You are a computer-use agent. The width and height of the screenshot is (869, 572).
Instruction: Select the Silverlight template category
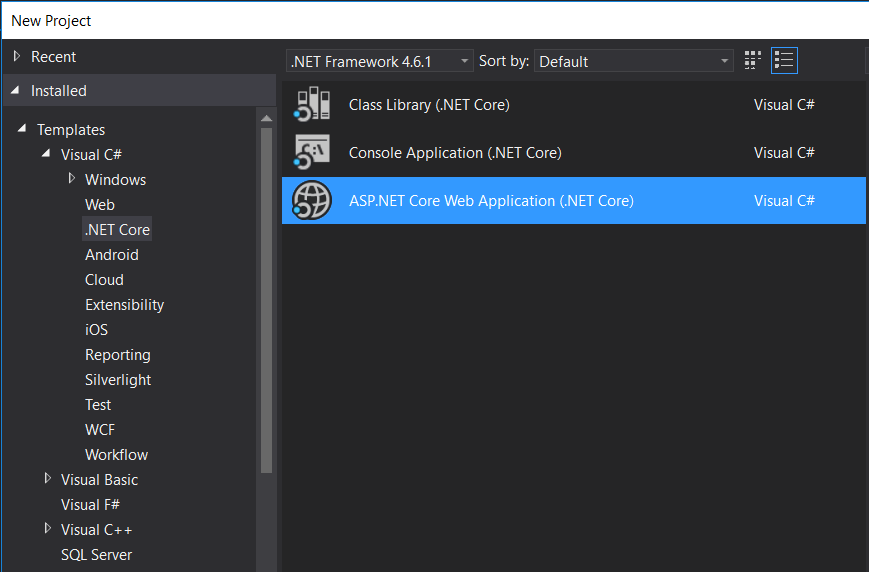(117, 380)
